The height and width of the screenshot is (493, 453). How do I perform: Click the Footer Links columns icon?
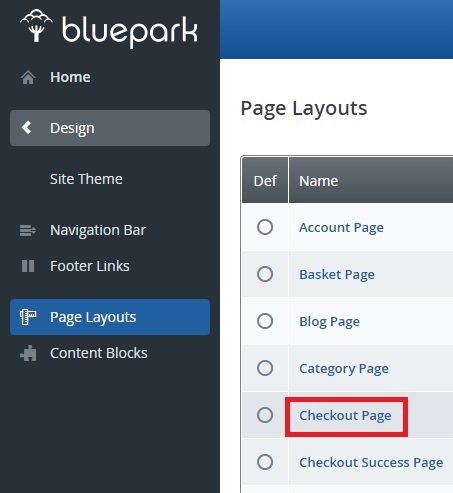[x=28, y=266]
